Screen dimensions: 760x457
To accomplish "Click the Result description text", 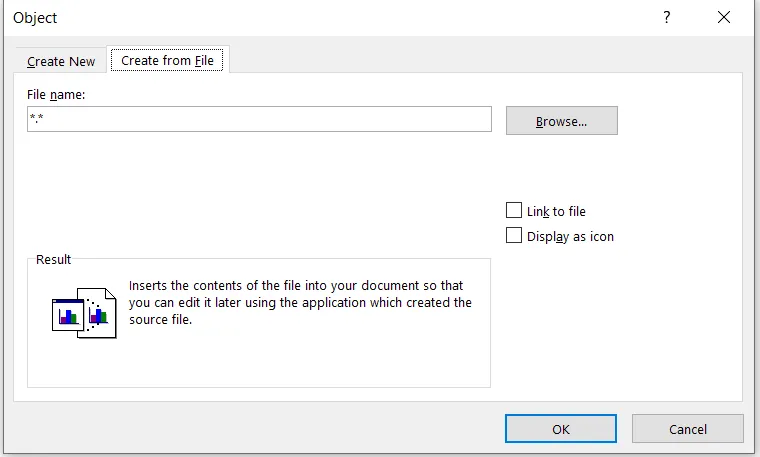I will 300,303.
